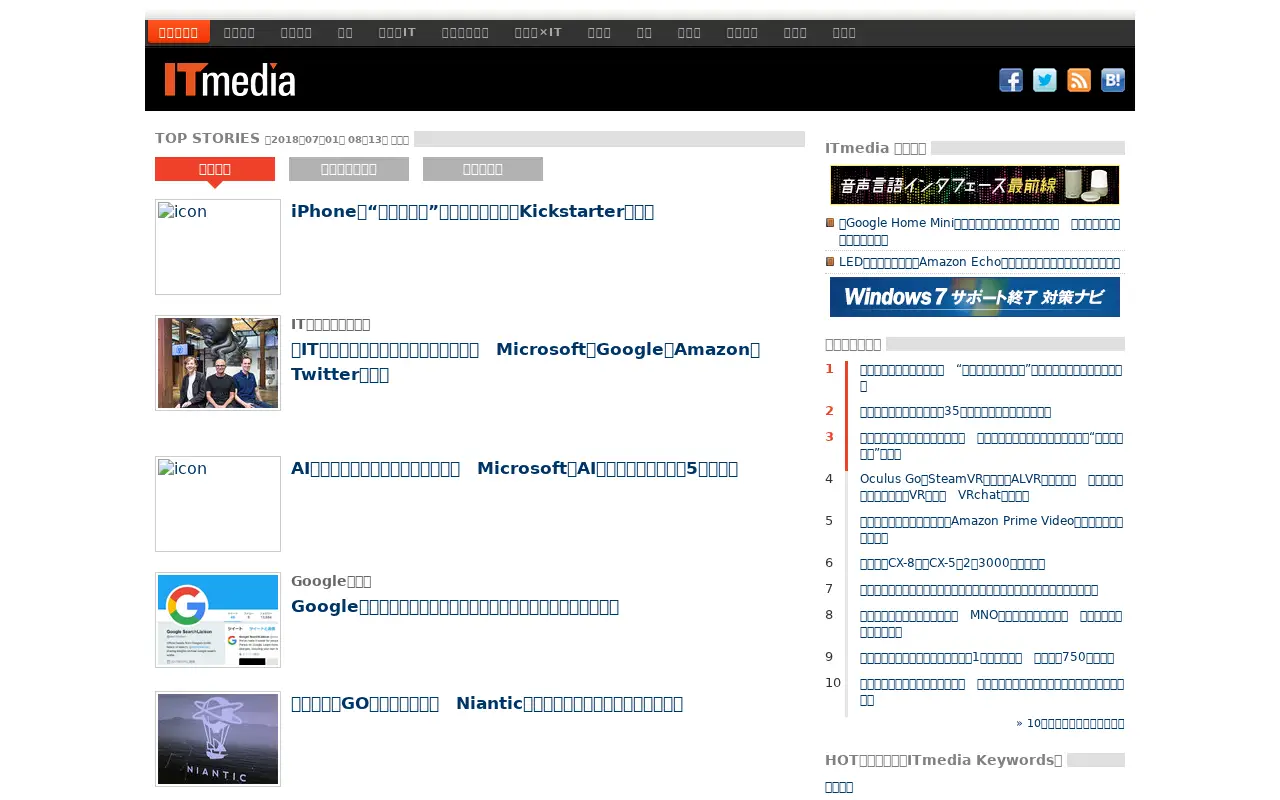1280x800 pixels.
Task: Open the Google Search Liaison thumbnail
Action: click(218, 620)
